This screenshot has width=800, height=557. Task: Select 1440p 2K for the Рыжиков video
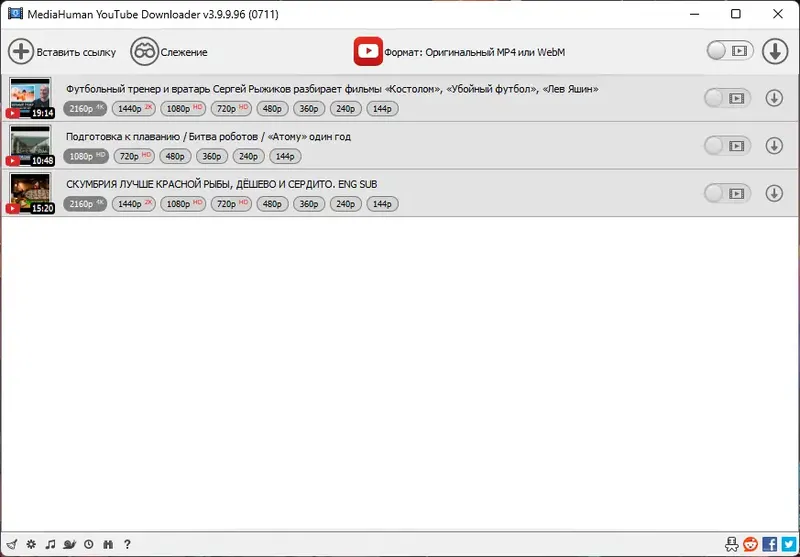[134, 109]
